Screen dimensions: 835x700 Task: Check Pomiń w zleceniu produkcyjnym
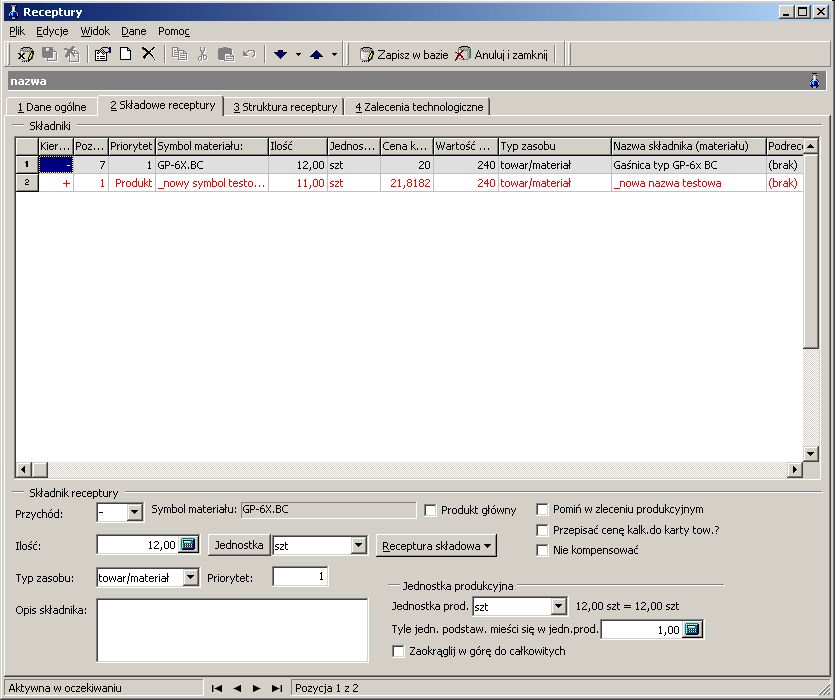point(542,509)
